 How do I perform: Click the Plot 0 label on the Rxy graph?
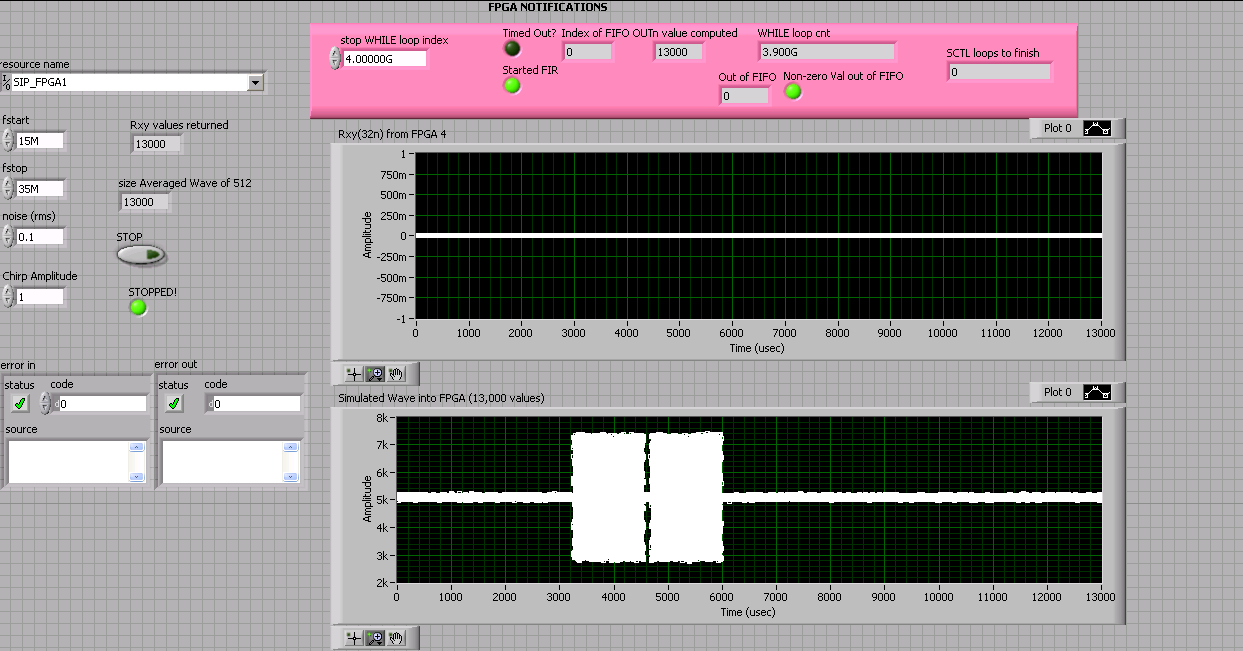(x=1057, y=129)
